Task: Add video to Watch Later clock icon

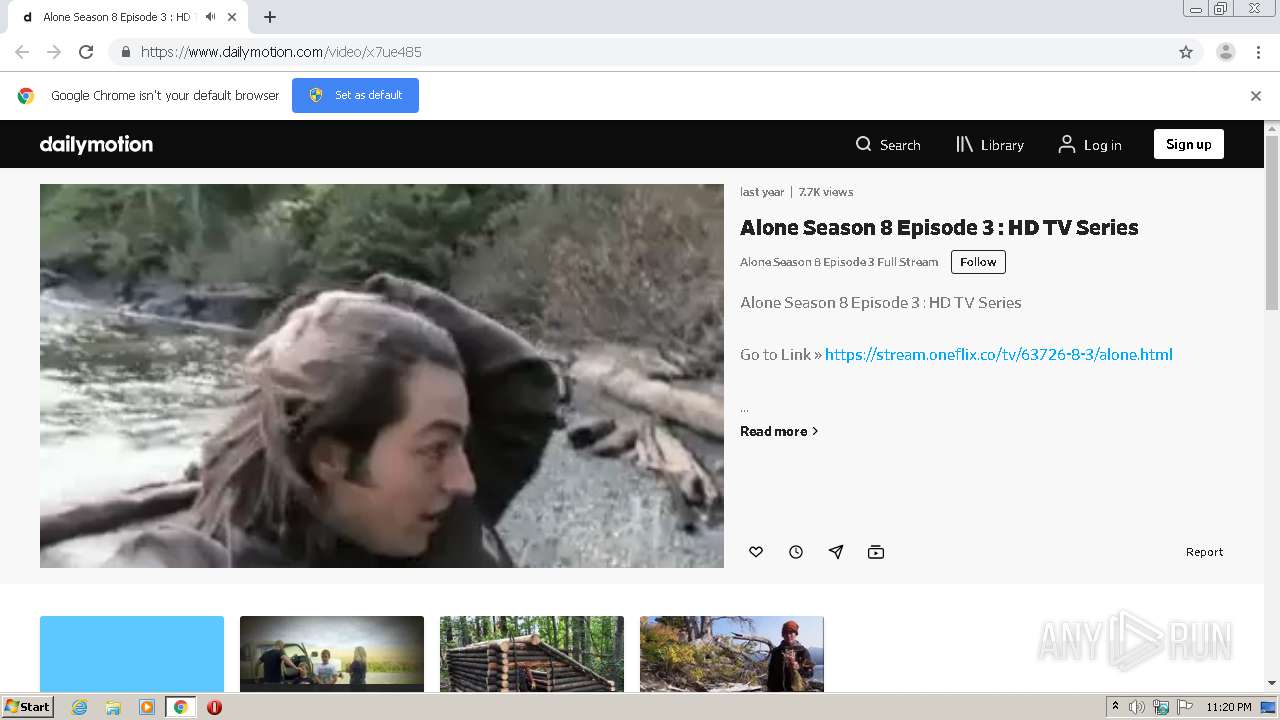Action: [796, 552]
